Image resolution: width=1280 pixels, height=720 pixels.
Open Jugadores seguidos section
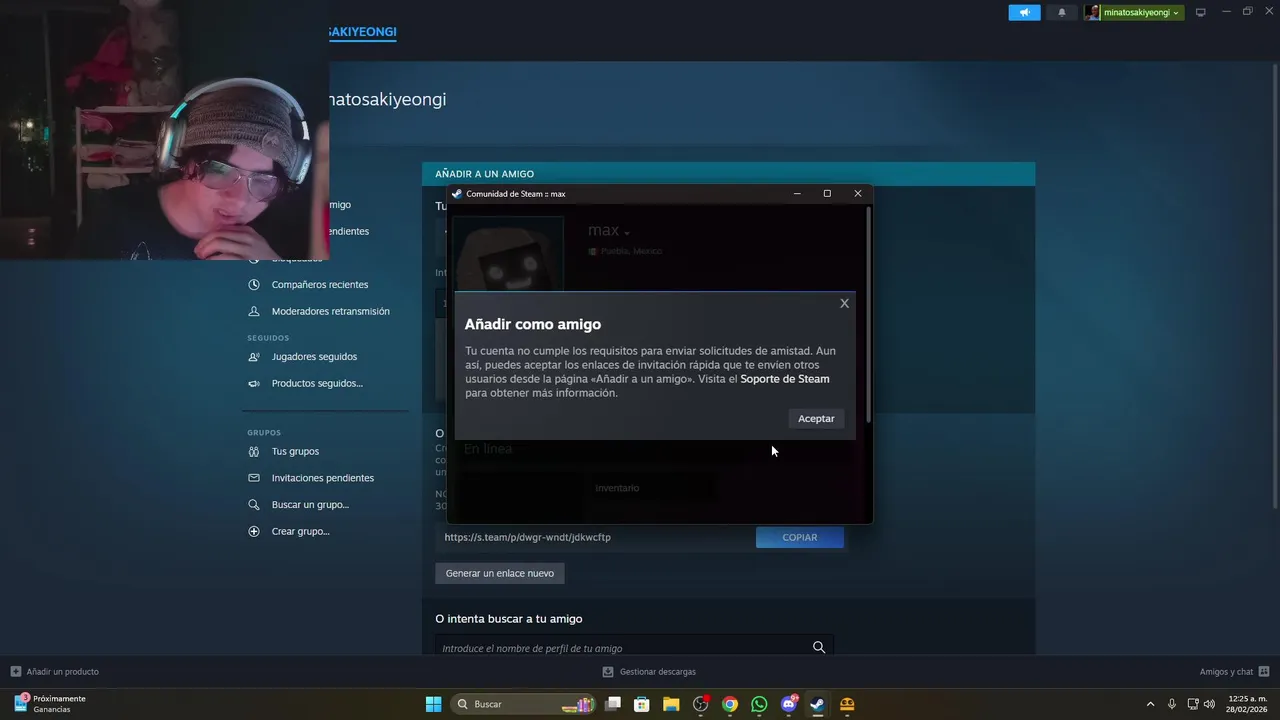(x=314, y=356)
